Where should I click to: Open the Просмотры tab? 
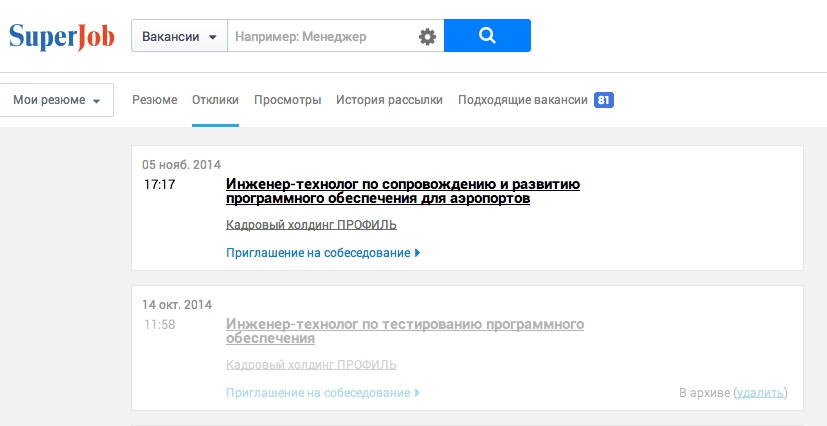(287, 100)
